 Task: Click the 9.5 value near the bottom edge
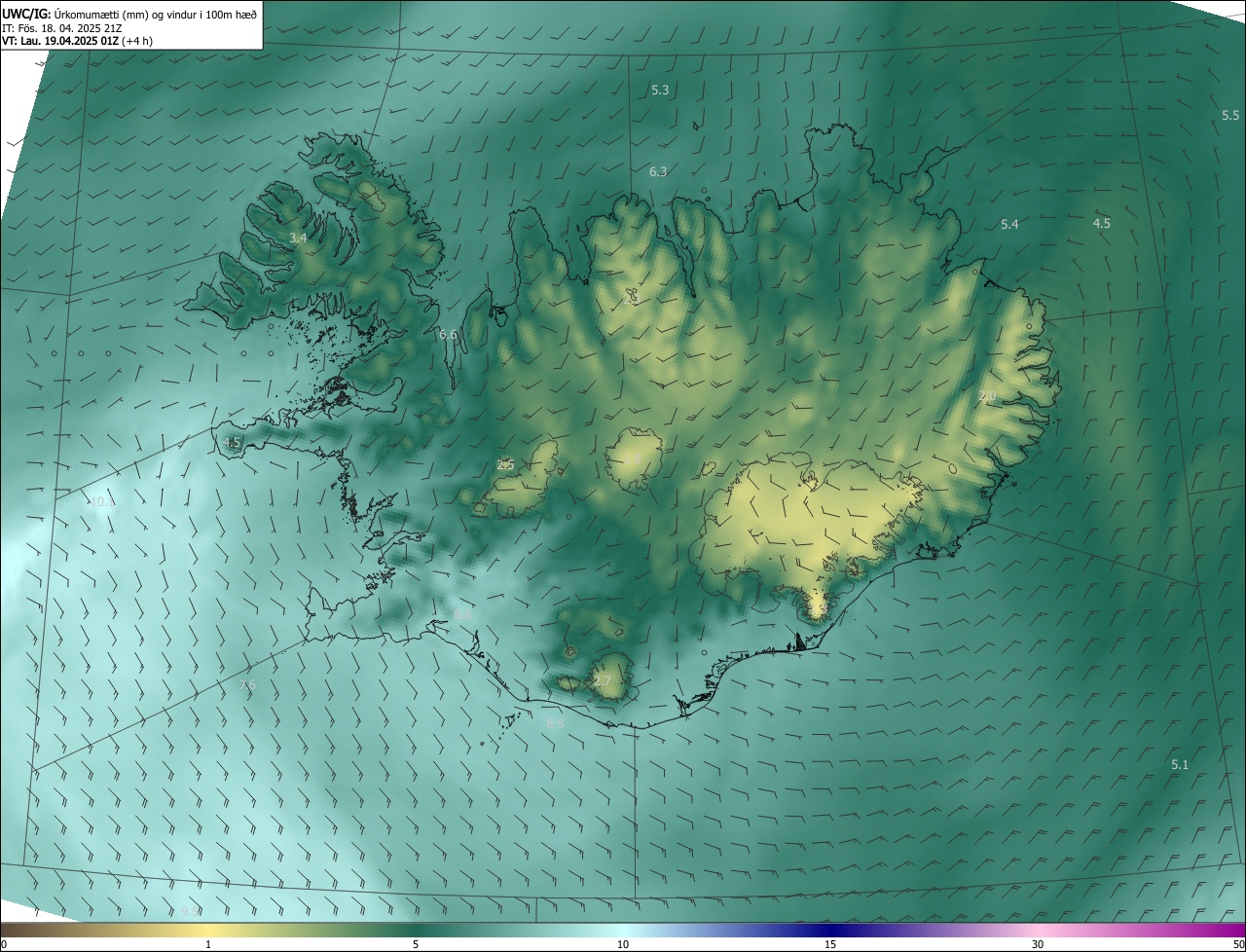[x=191, y=911]
